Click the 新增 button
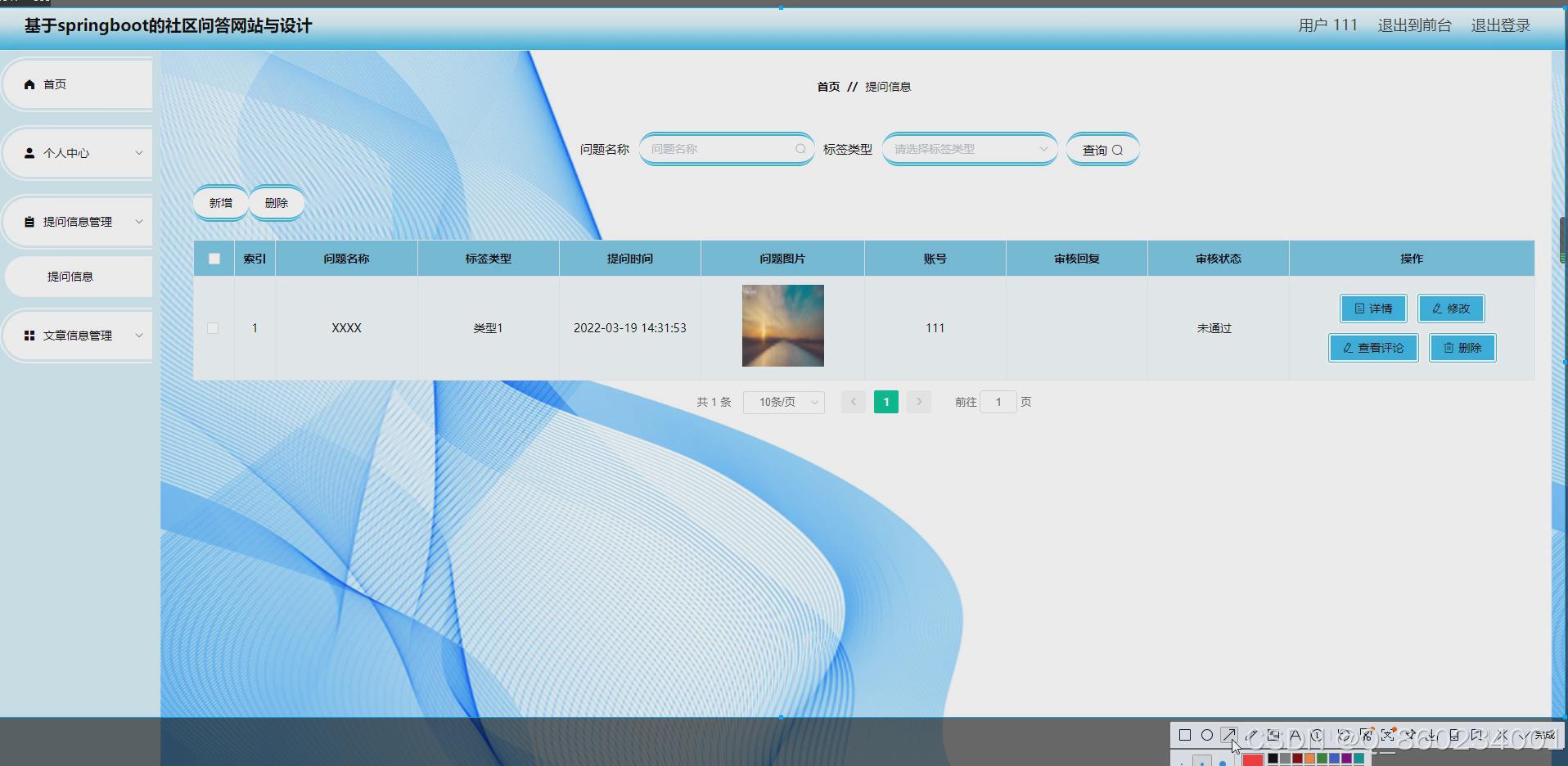 [x=220, y=203]
